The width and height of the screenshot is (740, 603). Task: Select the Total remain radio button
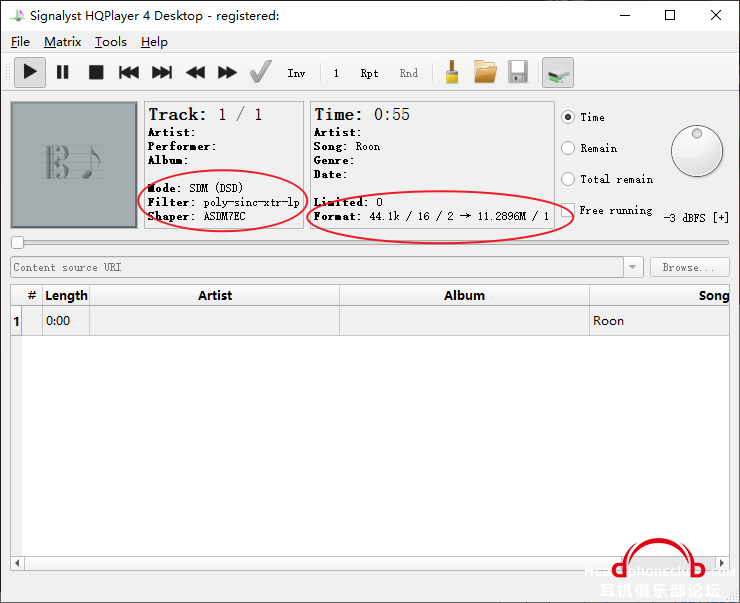click(568, 179)
